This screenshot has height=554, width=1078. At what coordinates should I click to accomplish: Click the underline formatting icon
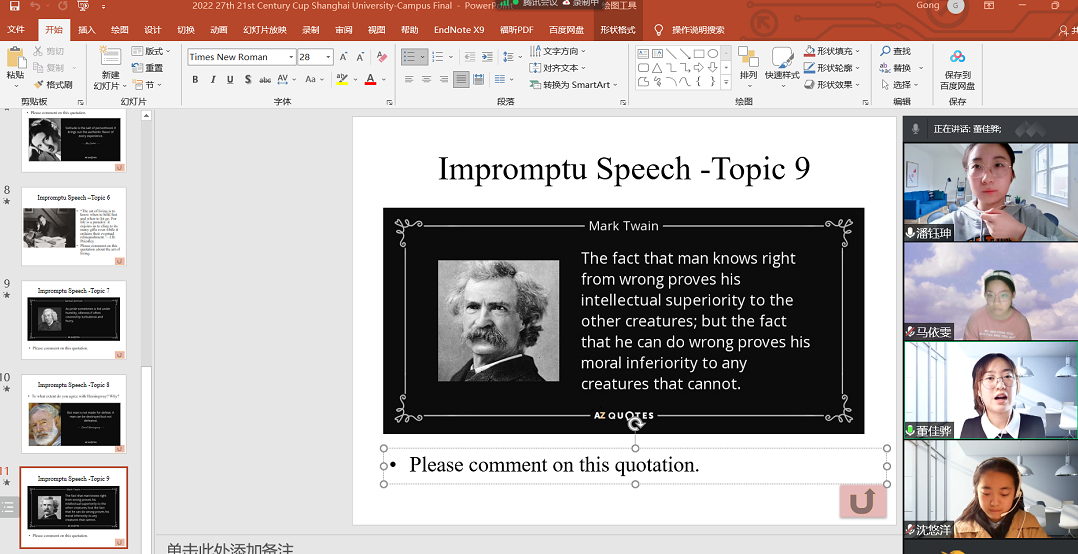(x=228, y=79)
